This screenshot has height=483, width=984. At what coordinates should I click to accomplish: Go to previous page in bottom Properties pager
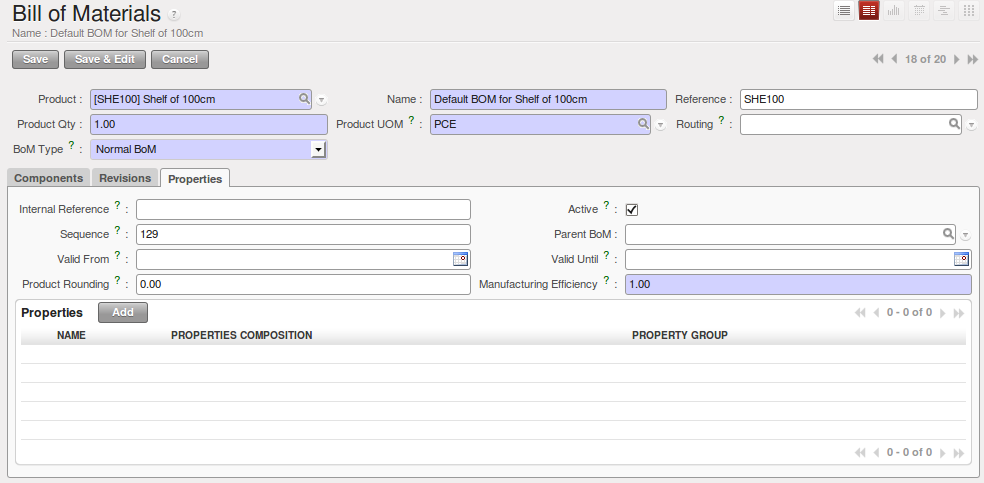pos(877,453)
